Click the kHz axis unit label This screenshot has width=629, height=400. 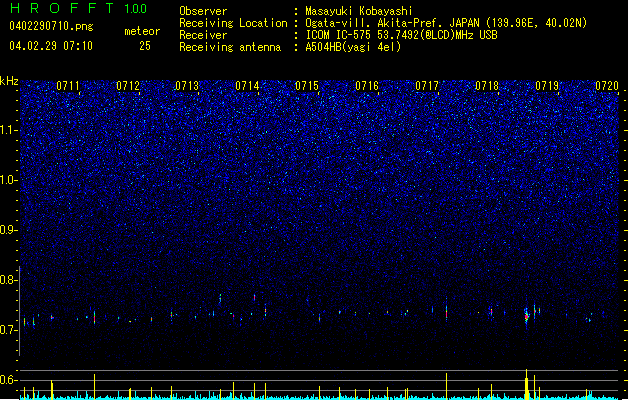[9, 81]
